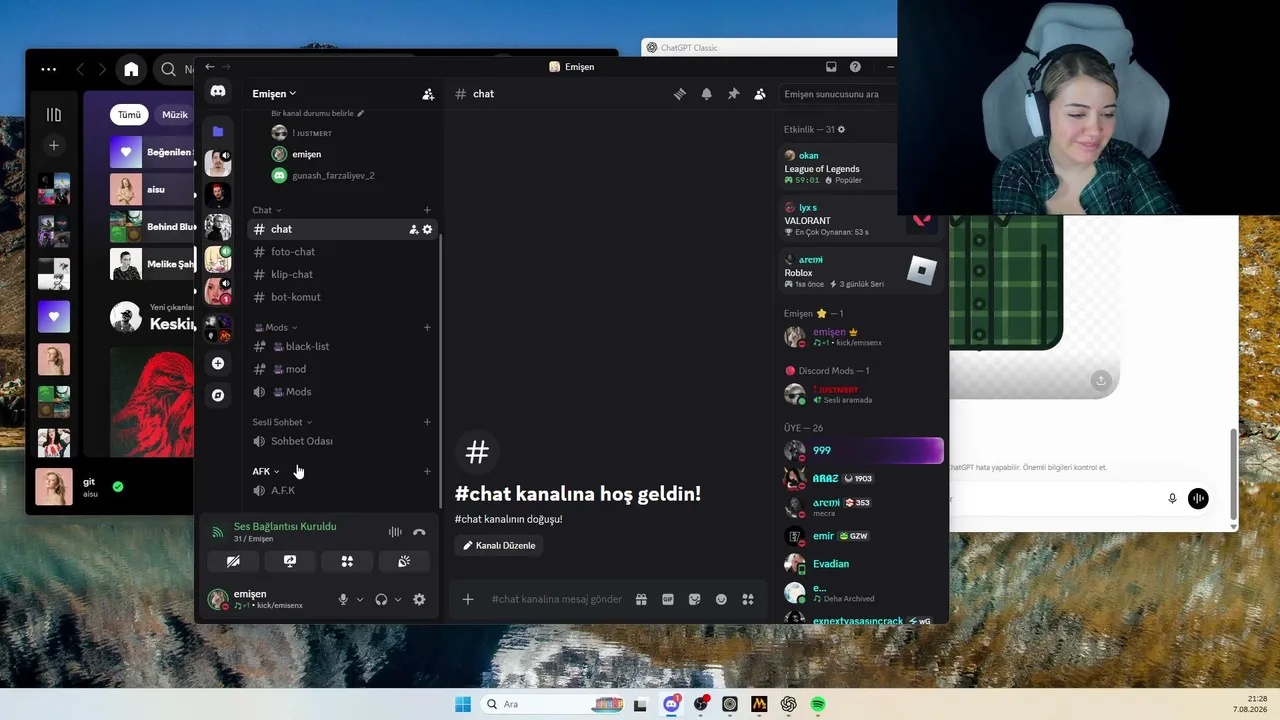The image size is (1280, 720).
Task: Collapse the AFK category
Action: coord(266,471)
